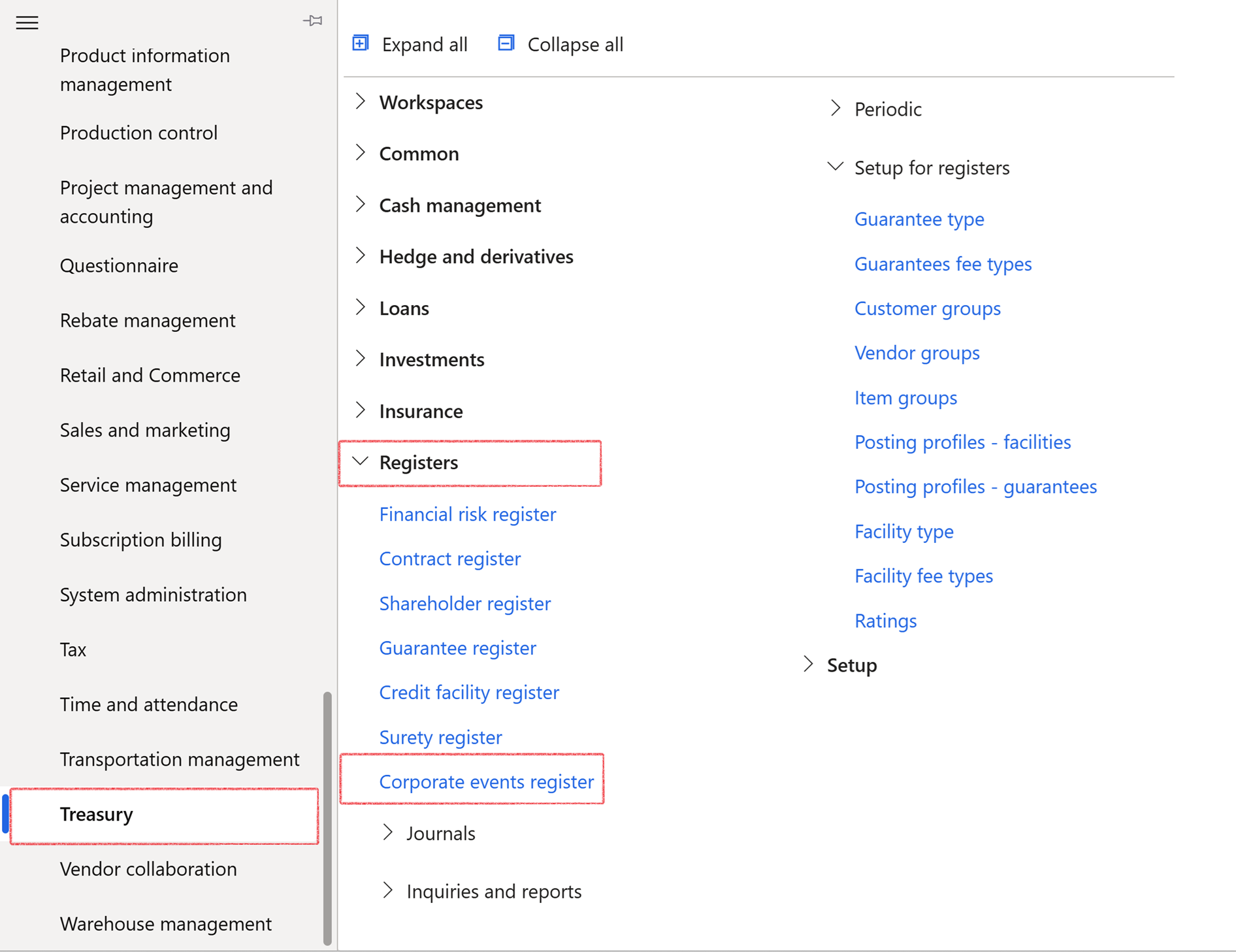Open the System administration module
The height and width of the screenshot is (952, 1236).
[154, 595]
